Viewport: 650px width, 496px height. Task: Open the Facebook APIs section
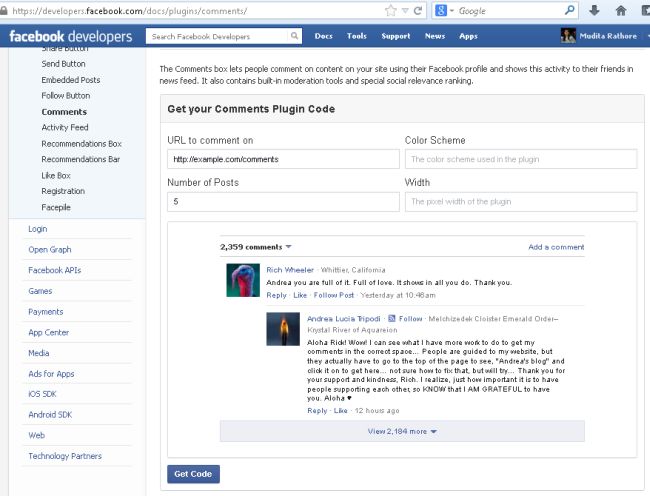tap(55, 270)
